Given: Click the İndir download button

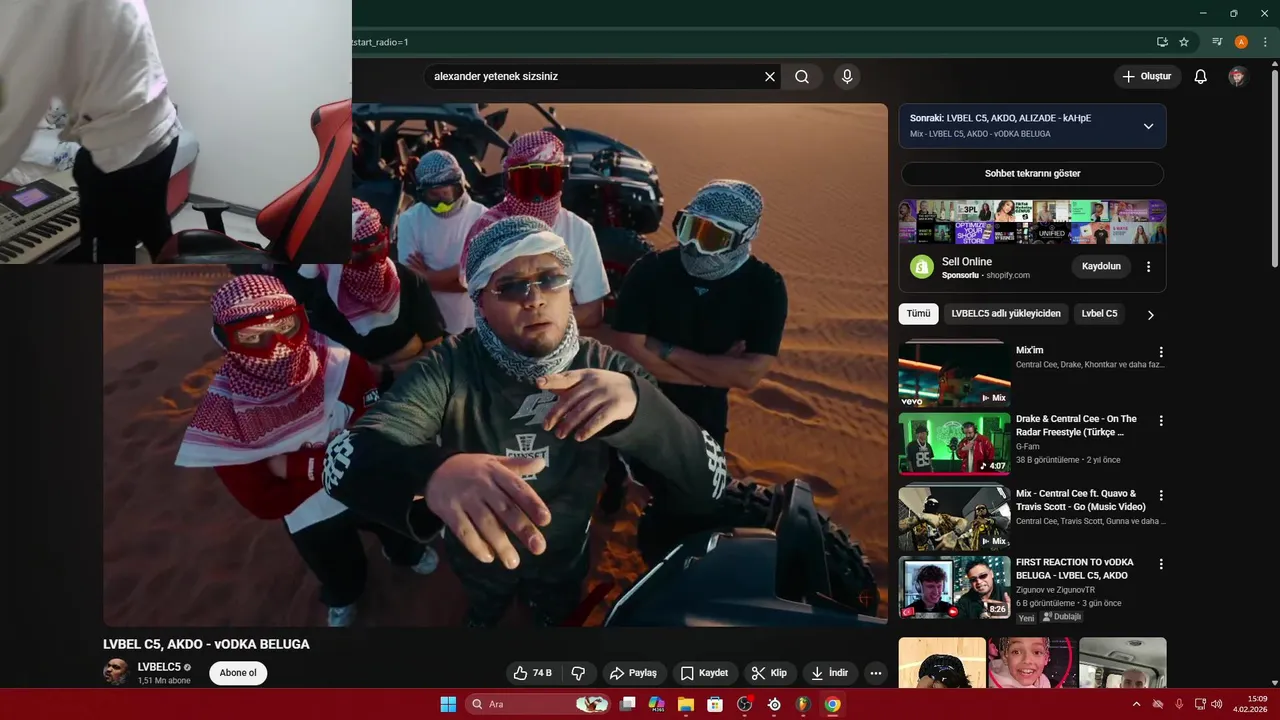Looking at the screenshot, I should (830, 673).
